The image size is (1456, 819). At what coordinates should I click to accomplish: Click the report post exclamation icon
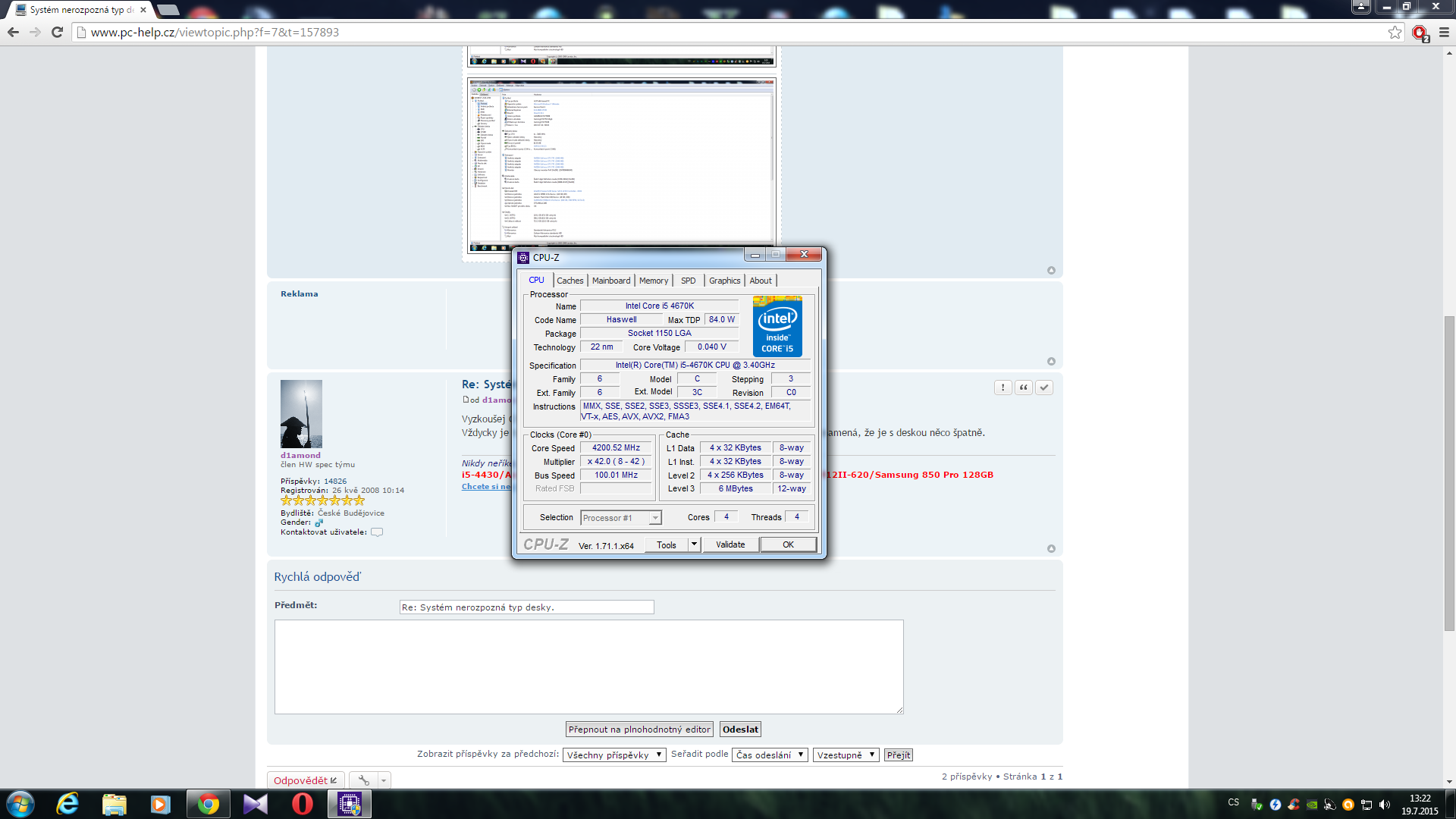tap(1003, 388)
